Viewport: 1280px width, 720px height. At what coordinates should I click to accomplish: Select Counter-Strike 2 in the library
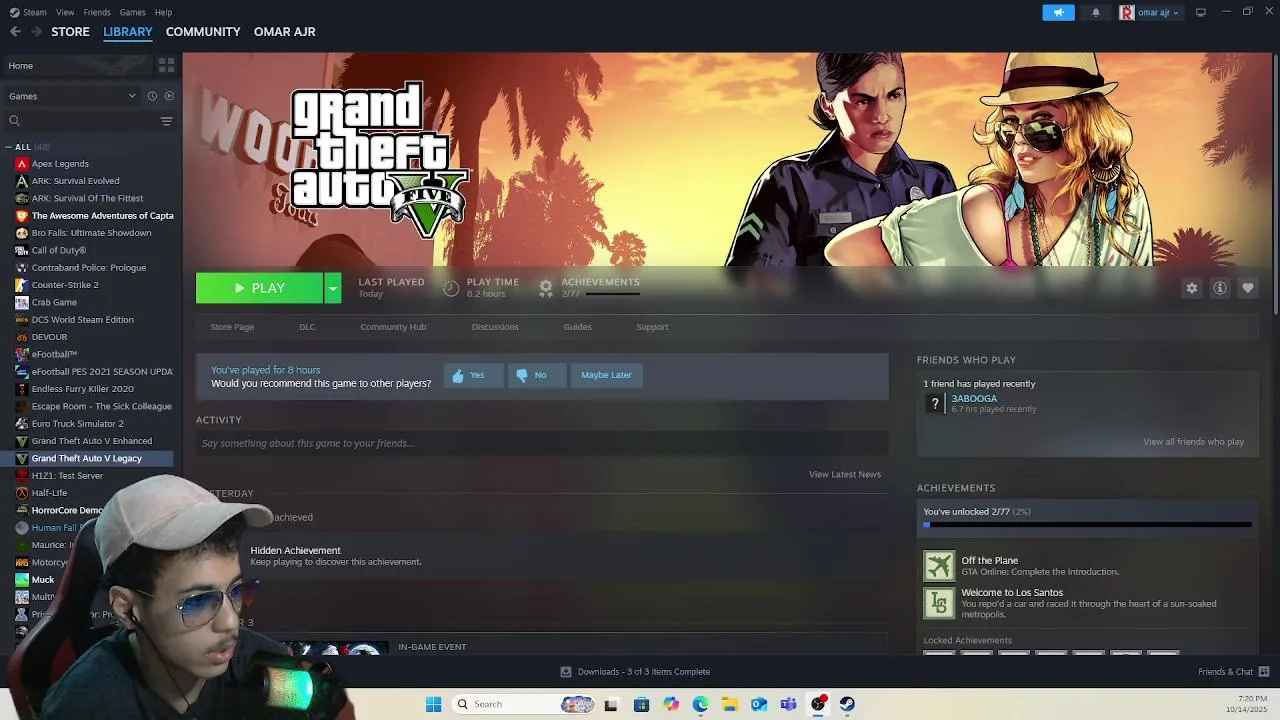click(x=65, y=285)
